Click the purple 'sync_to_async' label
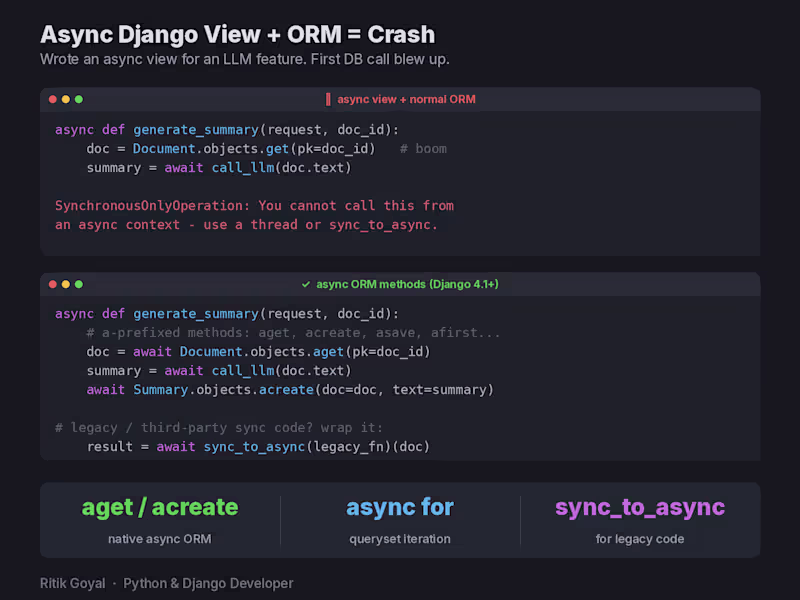 [x=640, y=508]
